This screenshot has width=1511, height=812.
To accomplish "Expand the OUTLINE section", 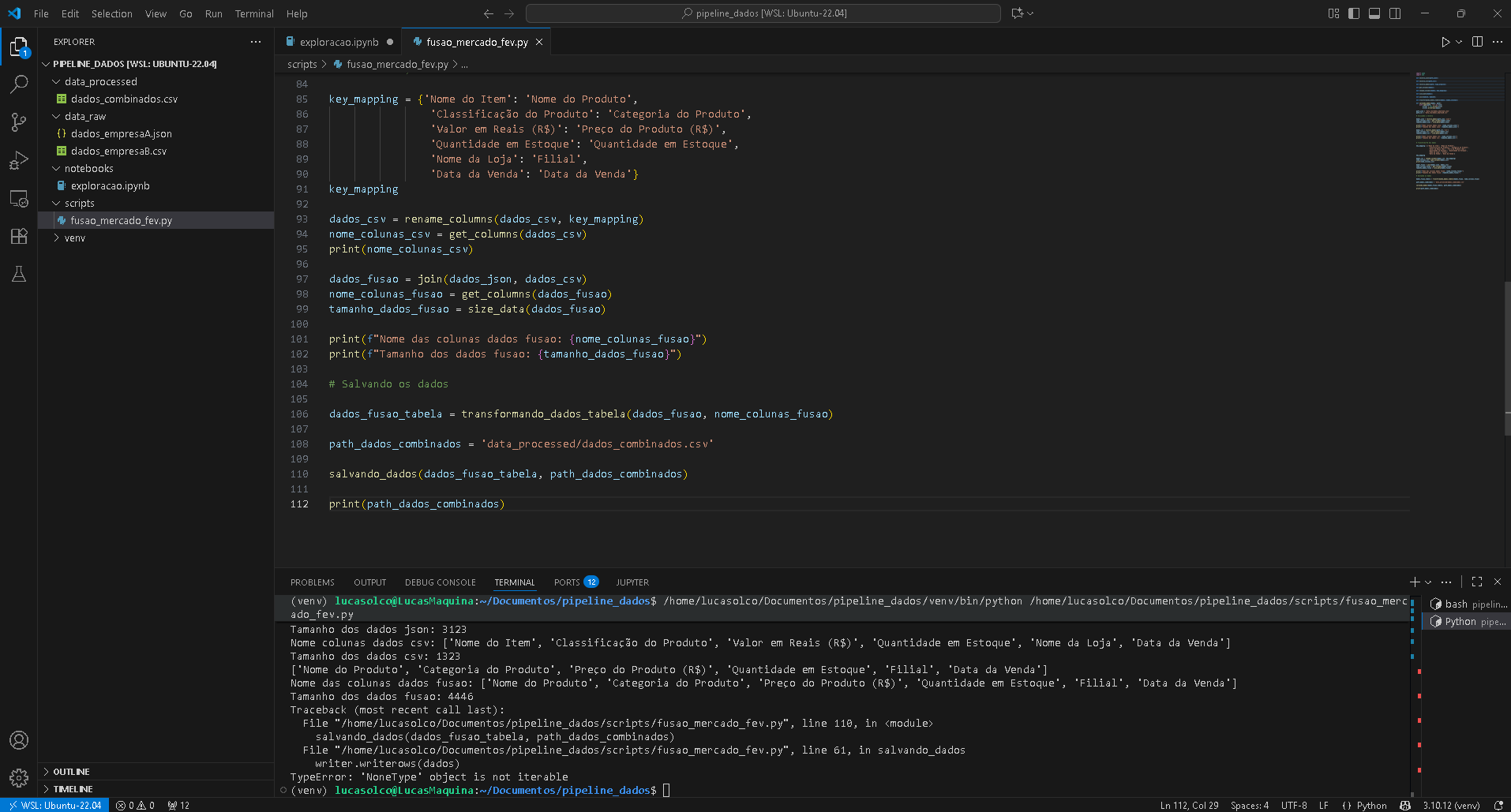I will click(x=156, y=772).
